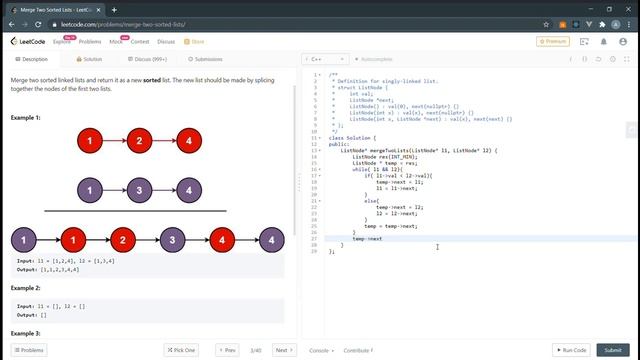The image size is (640, 360).
Task: Click the V extension icon in toolbar
Action: point(589,24)
